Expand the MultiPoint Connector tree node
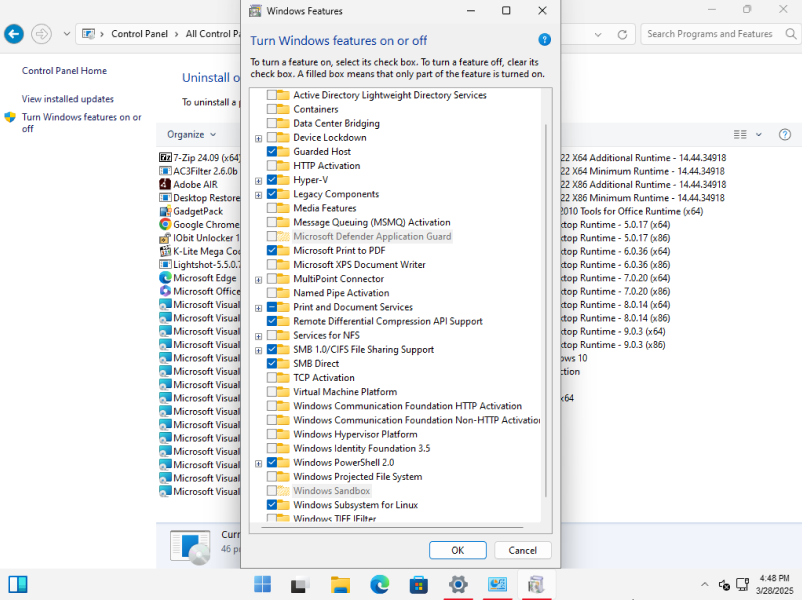 pyautogui.click(x=258, y=280)
